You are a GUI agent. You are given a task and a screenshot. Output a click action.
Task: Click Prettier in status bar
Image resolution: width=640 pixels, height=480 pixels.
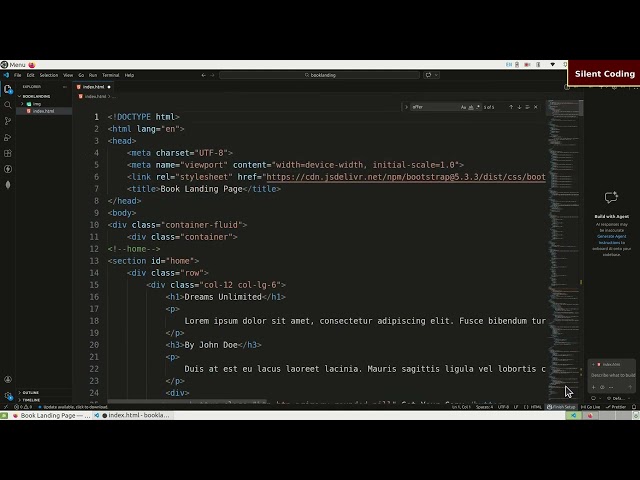pyautogui.click(x=616, y=407)
